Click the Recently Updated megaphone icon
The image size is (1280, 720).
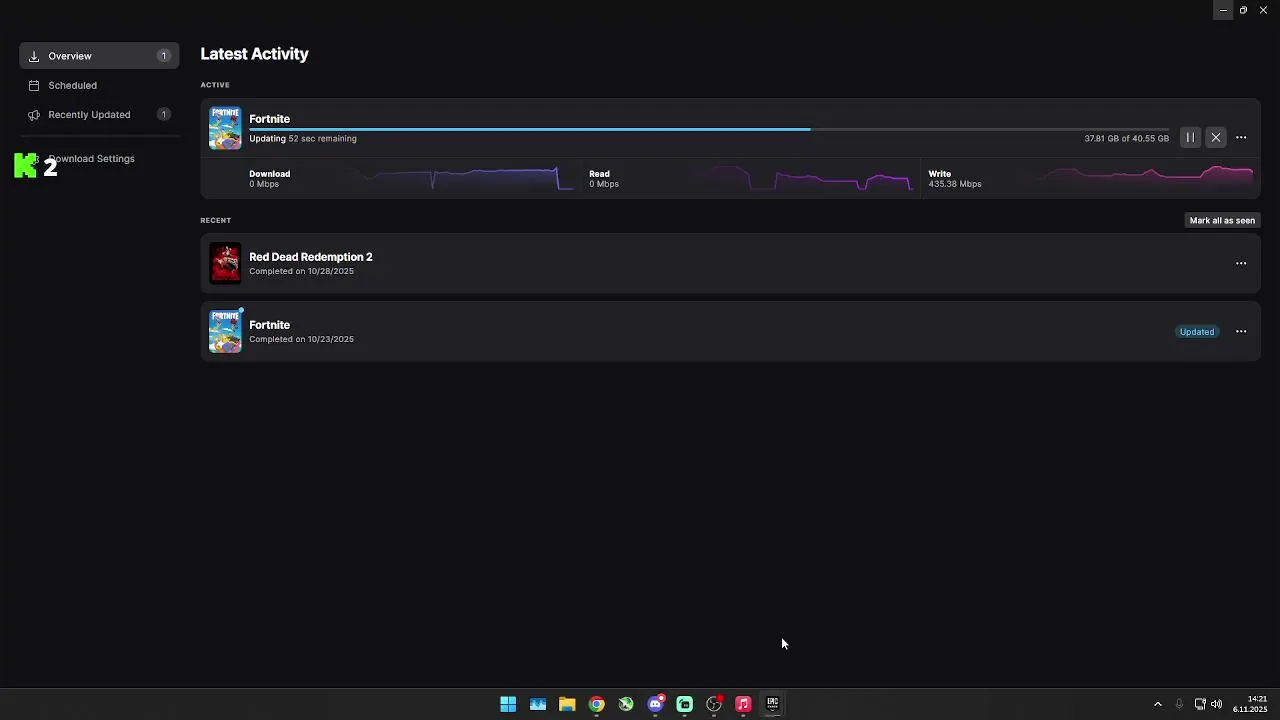point(34,115)
